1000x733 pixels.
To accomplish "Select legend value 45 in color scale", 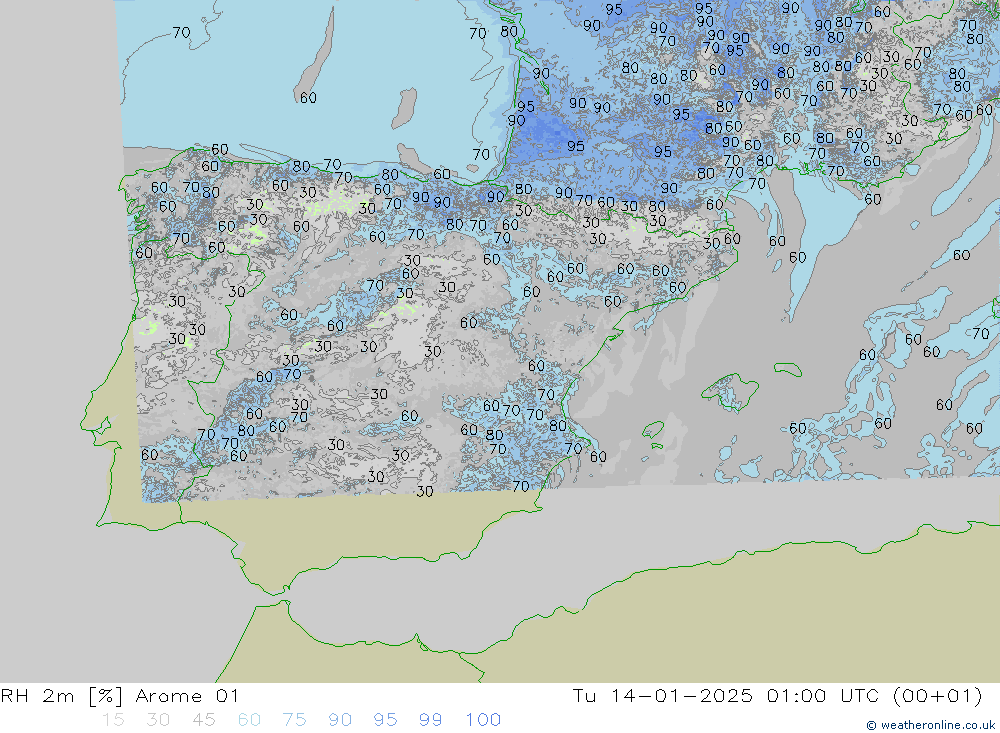I will pyautogui.click(x=204, y=720).
